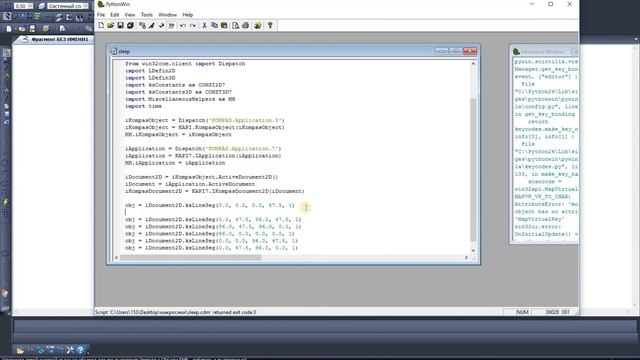Click the folder icon in KOMPAS bottom toolbar
This screenshot has width=640, height=360.
pos(20,350)
